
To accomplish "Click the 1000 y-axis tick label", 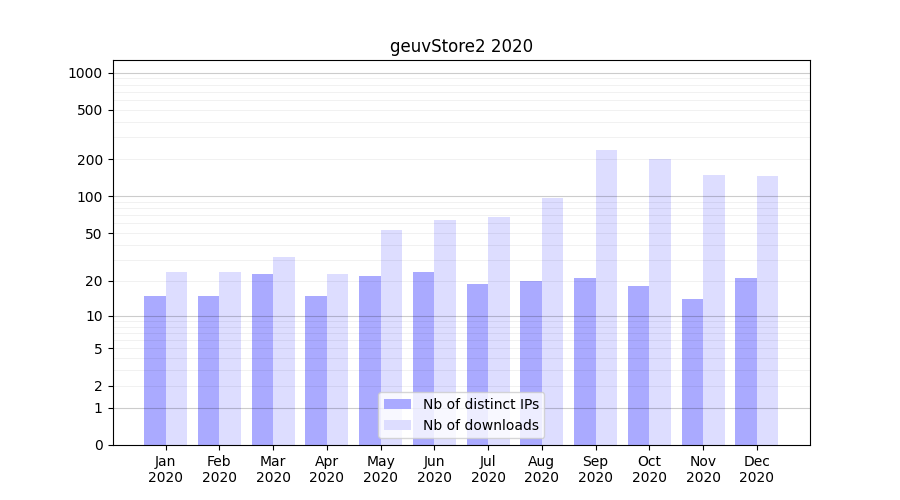I will click(85, 73).
